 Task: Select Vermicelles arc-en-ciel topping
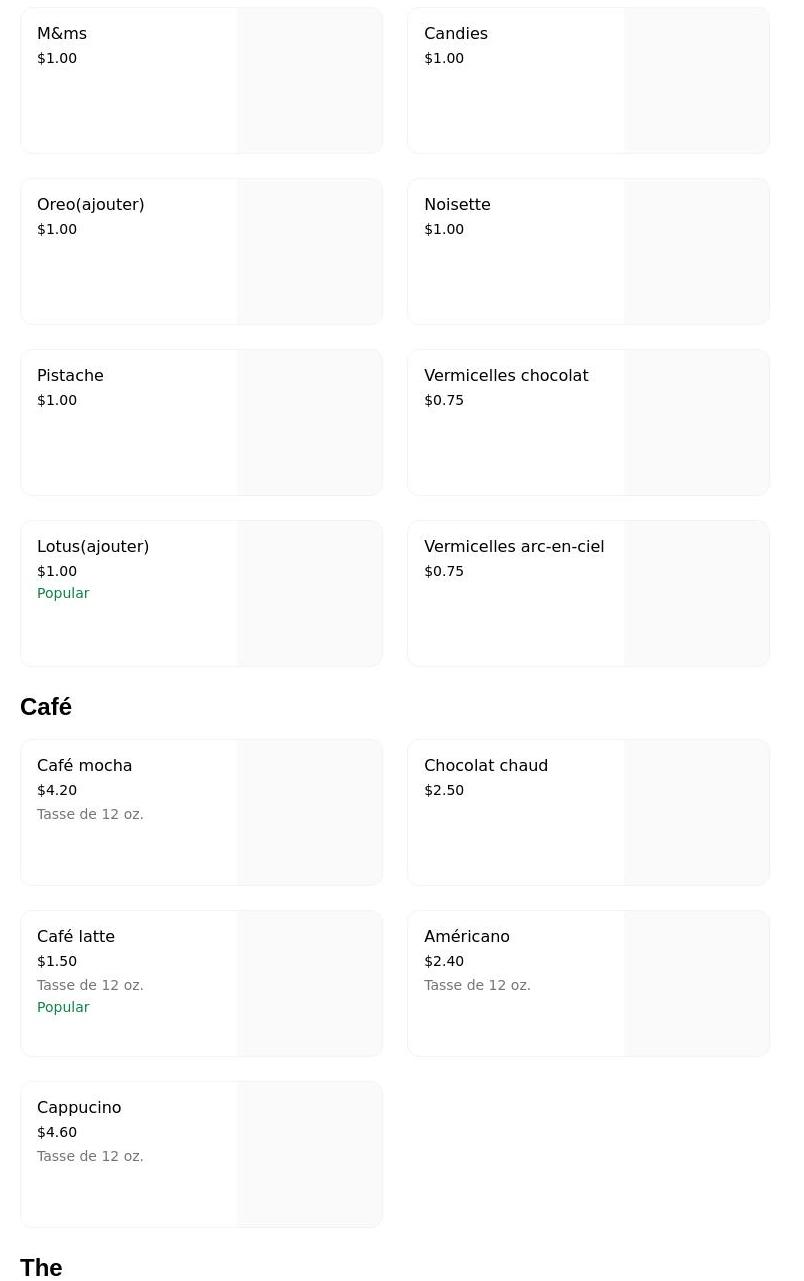(x=517, y=593)
